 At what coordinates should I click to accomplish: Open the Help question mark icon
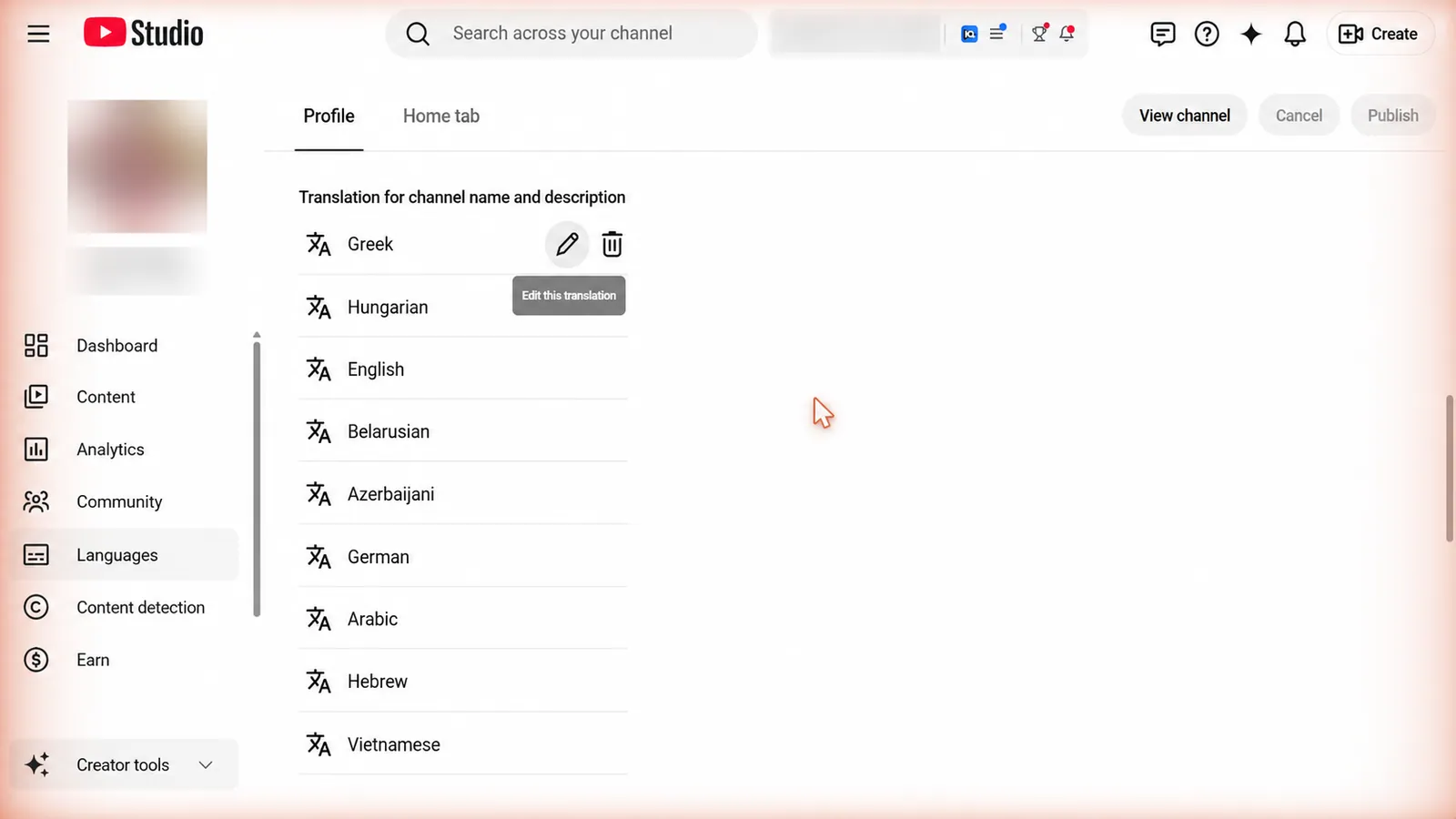1207,34
